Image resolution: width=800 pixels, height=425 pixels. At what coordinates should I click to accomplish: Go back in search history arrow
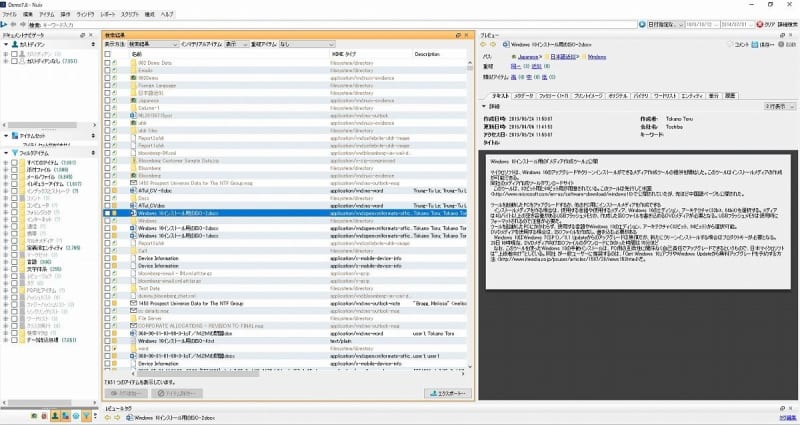pyautogui.click(x=13, y=24)
